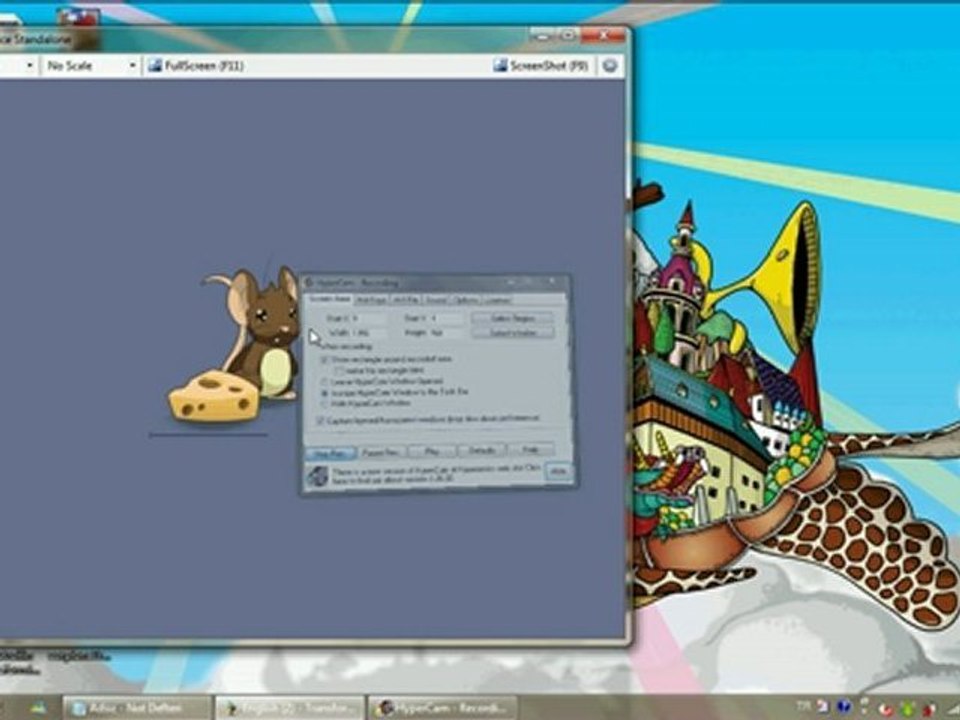Click the Width input field

369,333
